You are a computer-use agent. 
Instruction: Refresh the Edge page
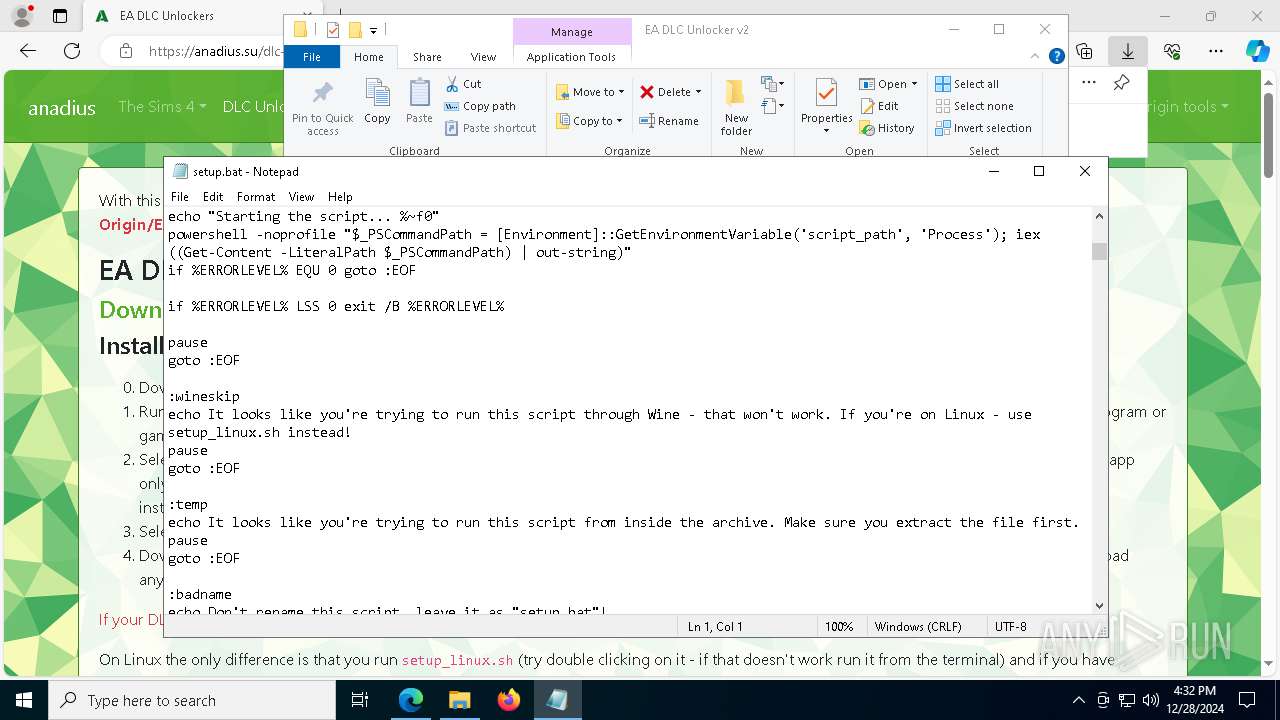pyautogui.click(x=72, y=50)
